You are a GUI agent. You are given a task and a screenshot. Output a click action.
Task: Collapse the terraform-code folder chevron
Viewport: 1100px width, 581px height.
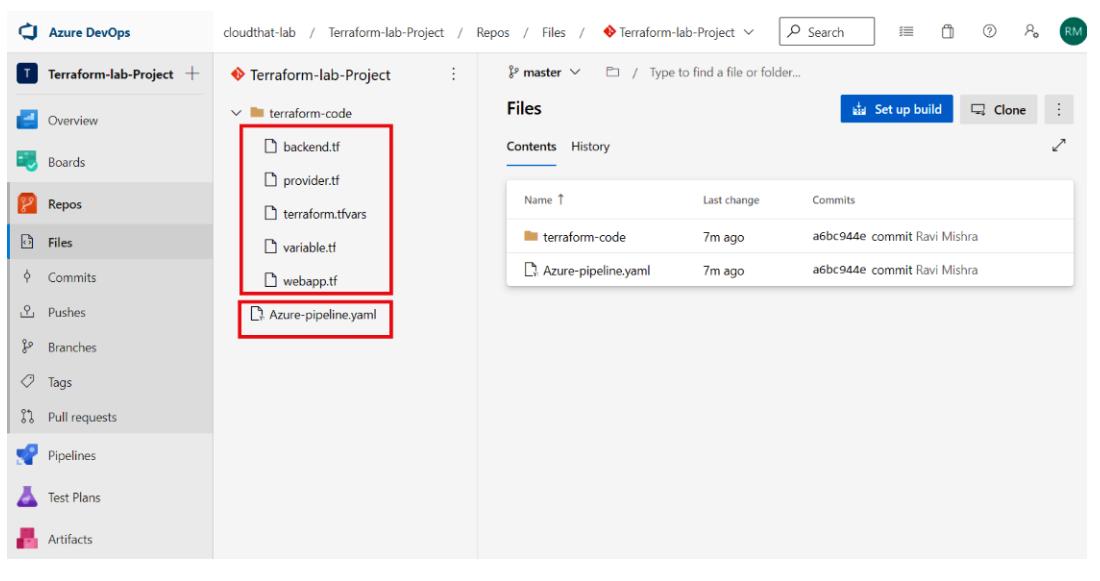tap(236, 113)
